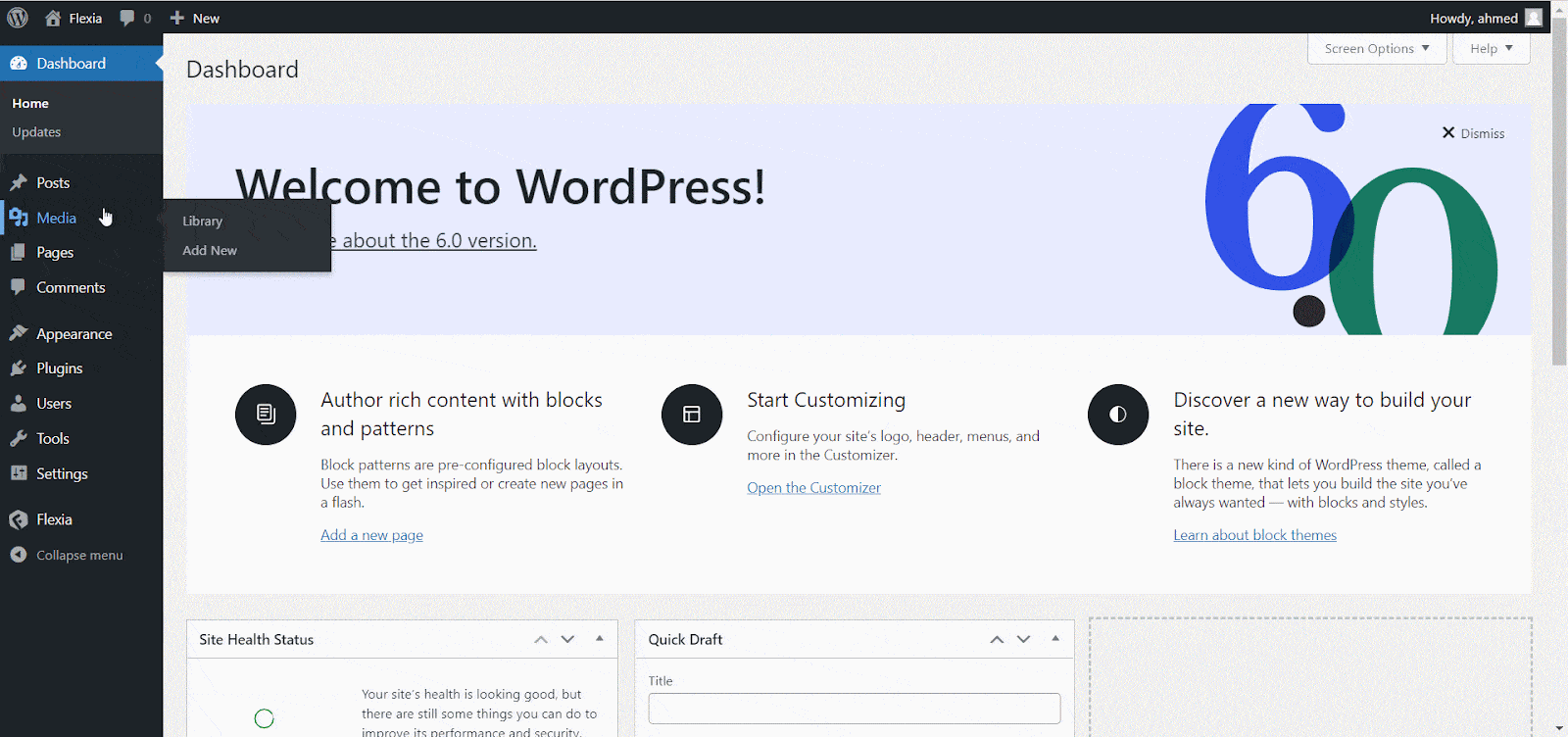The width and height of the screenshot is (1568, 737).
Task: Click 'Learn about block themes' link
Action: pos(1254,535)
